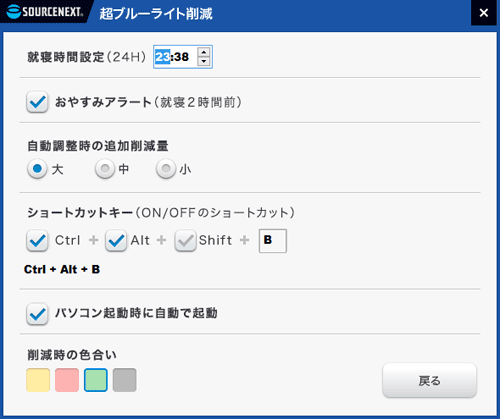Decrease bedtime with the down stepper arrow
The height and width of the screenshot is (419, 500).
(204, 61)
